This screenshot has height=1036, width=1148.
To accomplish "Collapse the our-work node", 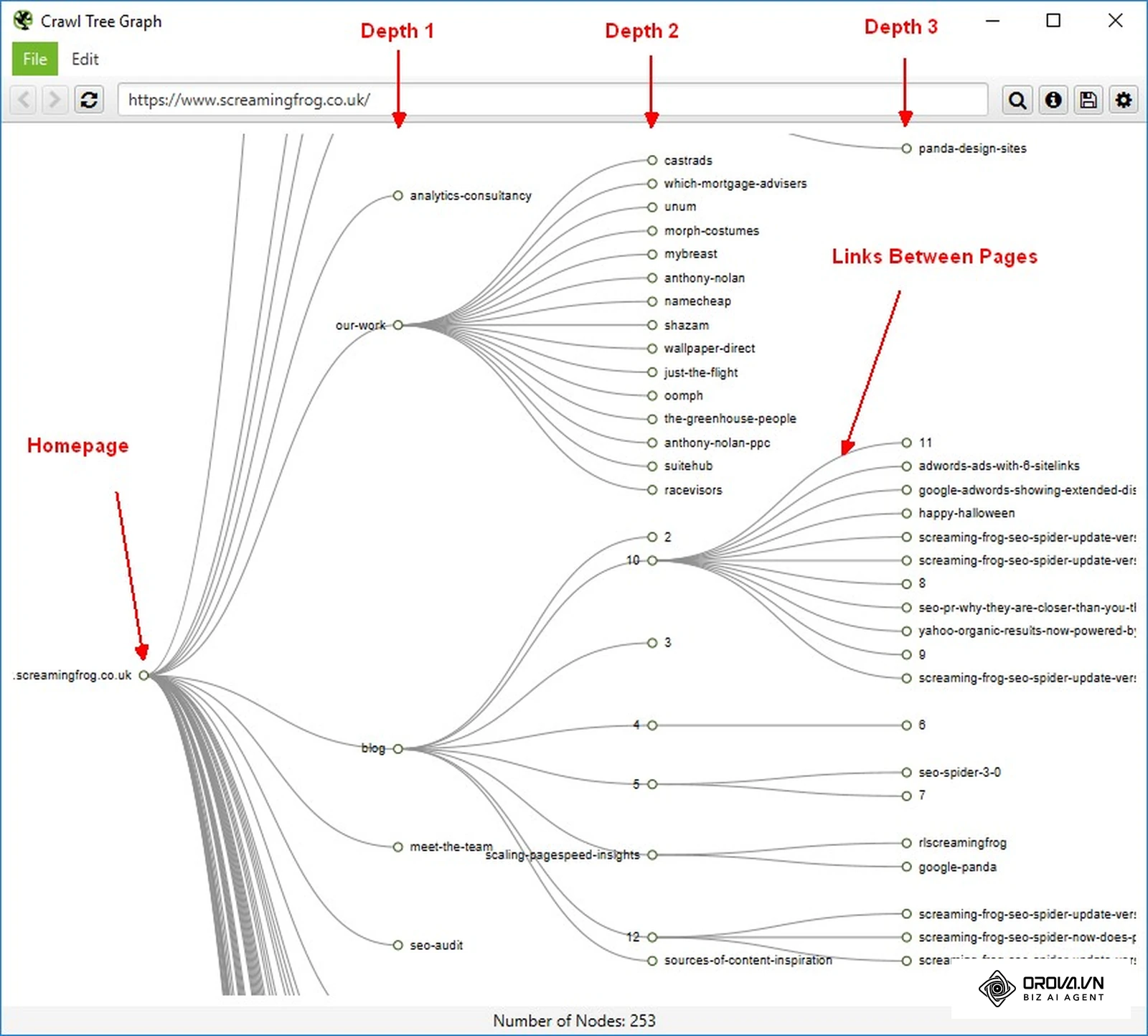I will (397, 325).
